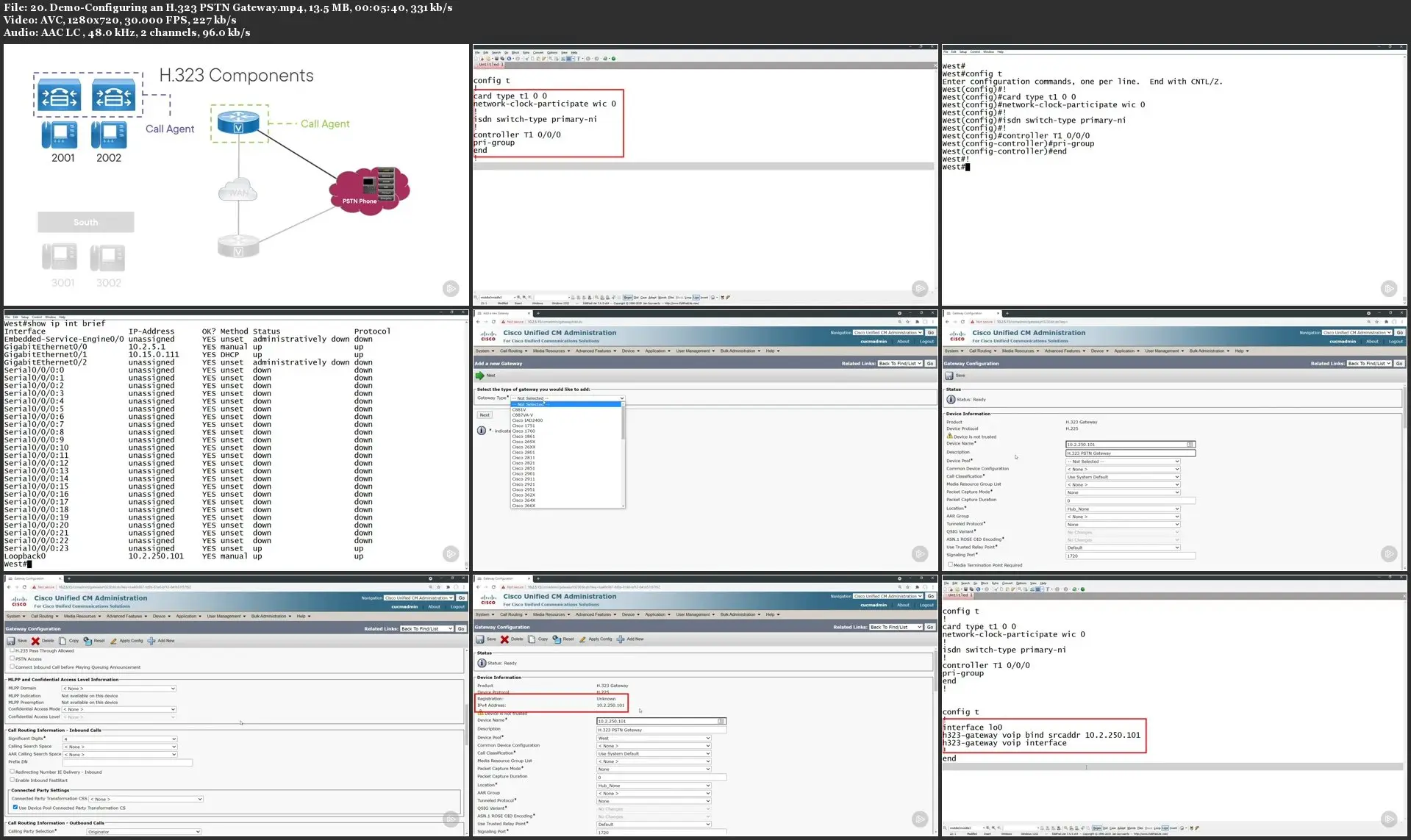Click Logout link on Device Pool Not Selected screen
The image size is (1411, 840).
[x=1396, y=341]
